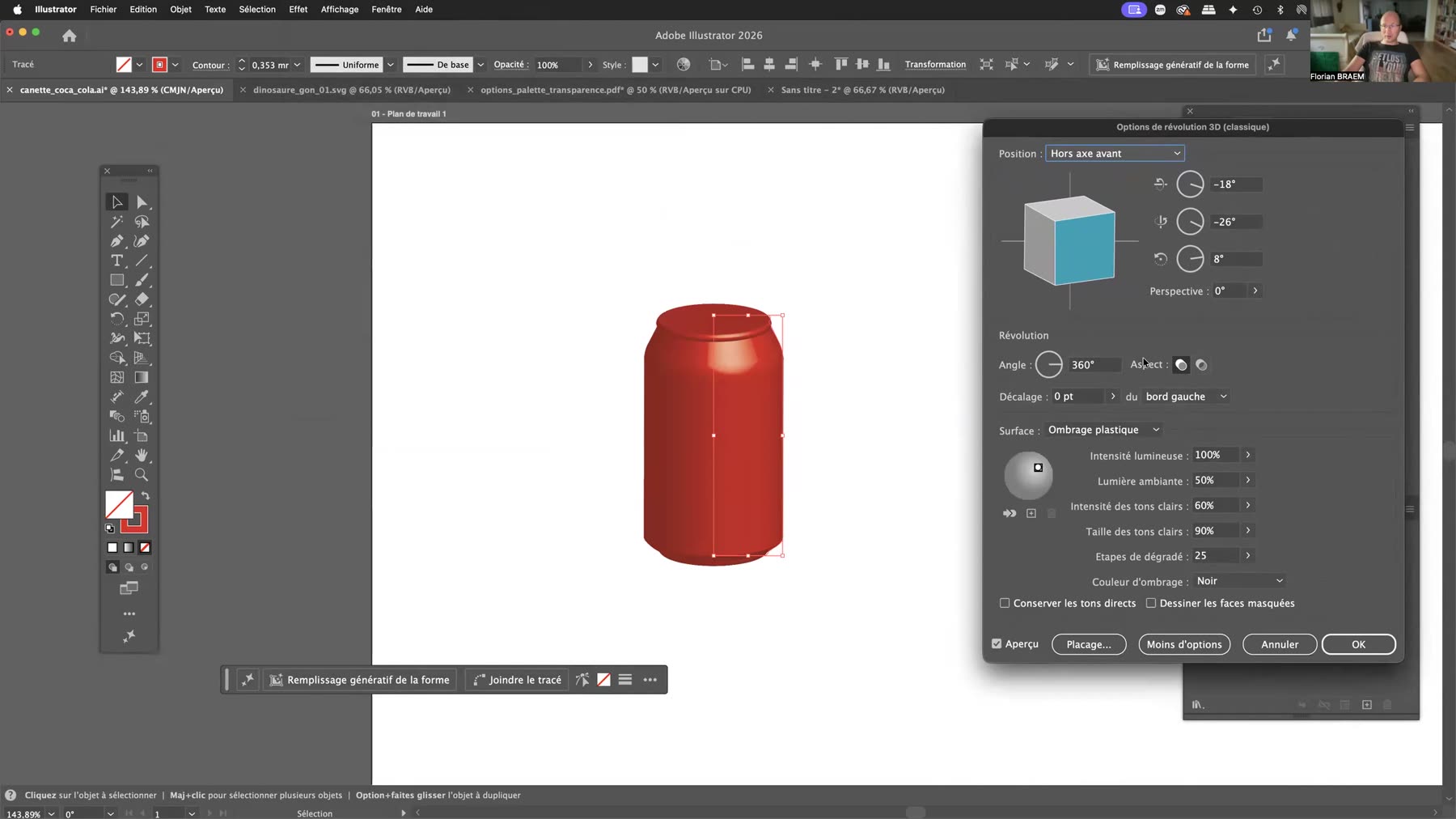Click the Annuler button
The width and height of the screenshot is (1456, 819).
click(x=1280, y=644)
